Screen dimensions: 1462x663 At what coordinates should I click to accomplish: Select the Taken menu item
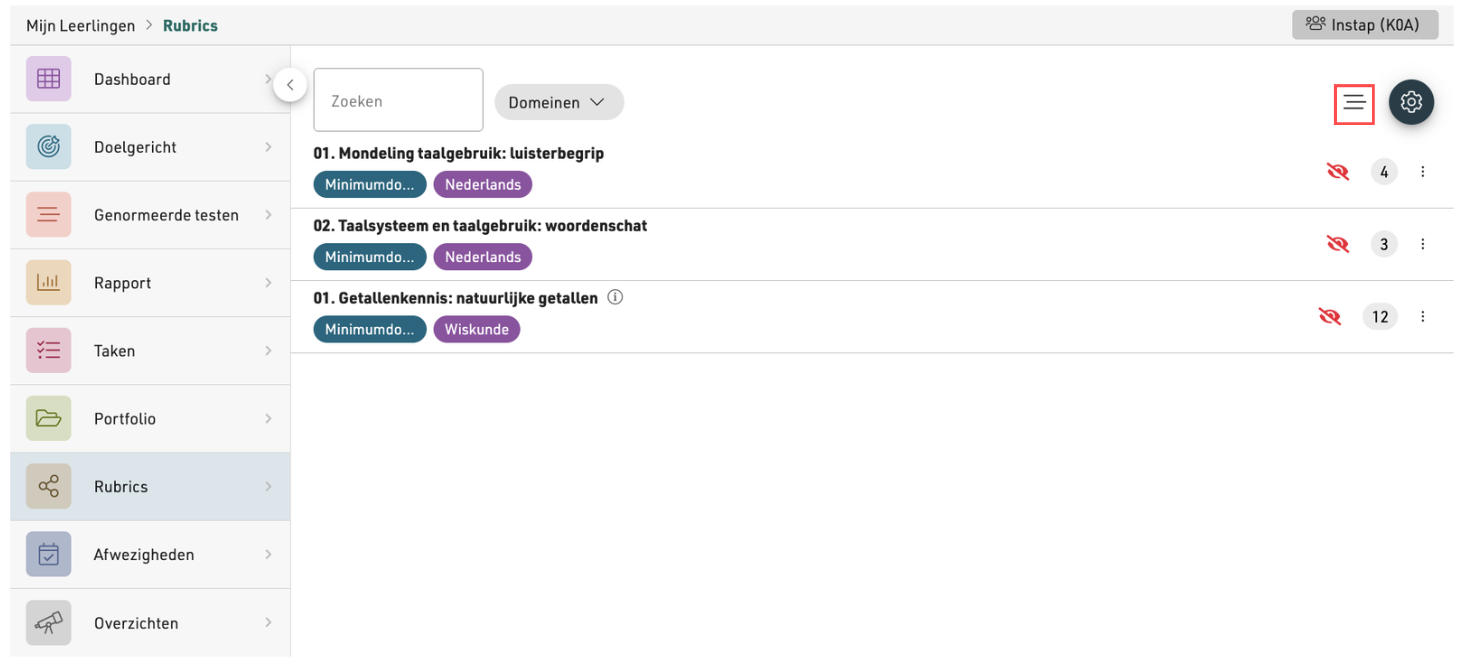(150, 351)
